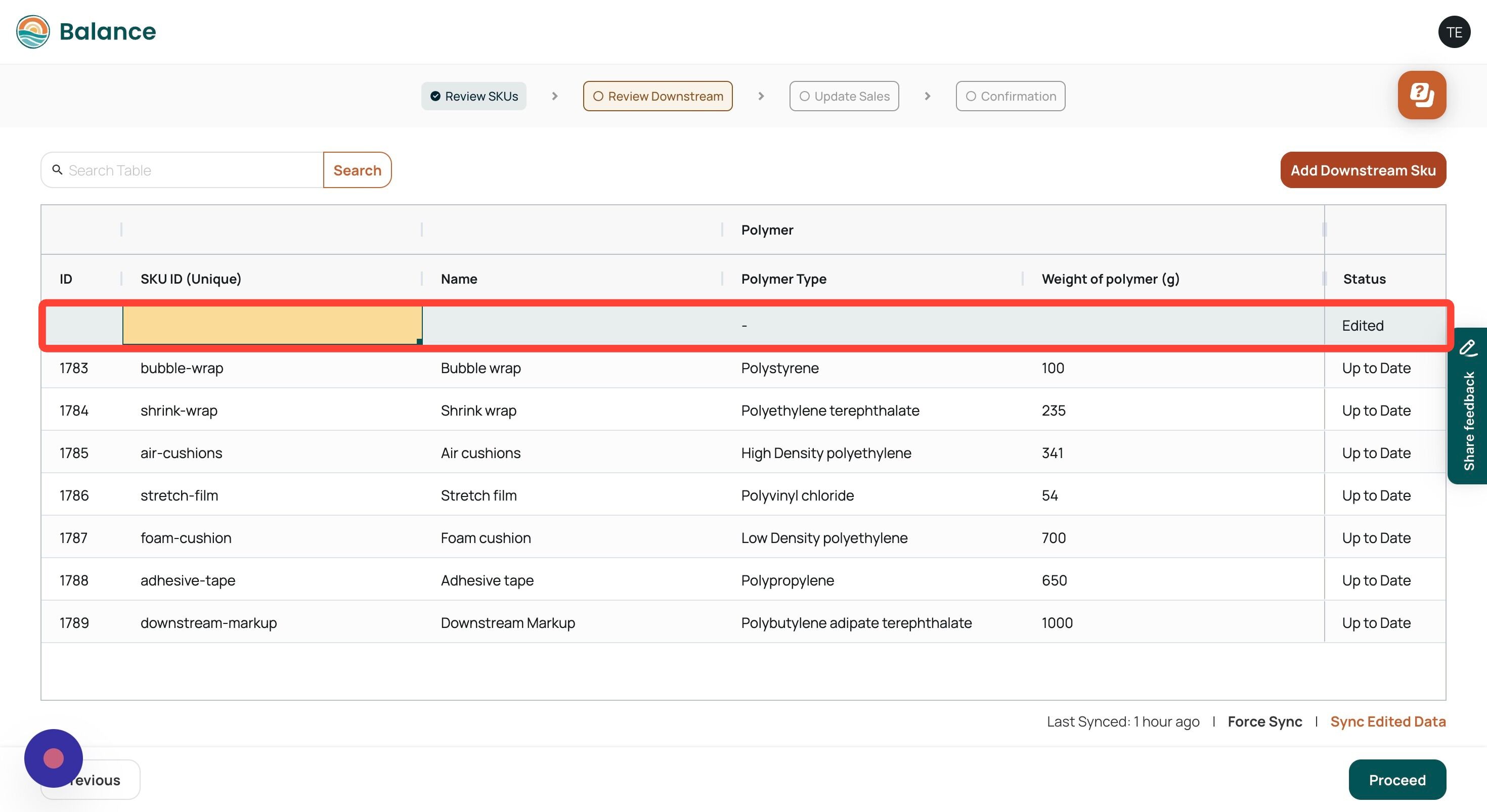Sort by the Name column header
The height and width of the screenshot is (812, 1487).
(572, 279)
